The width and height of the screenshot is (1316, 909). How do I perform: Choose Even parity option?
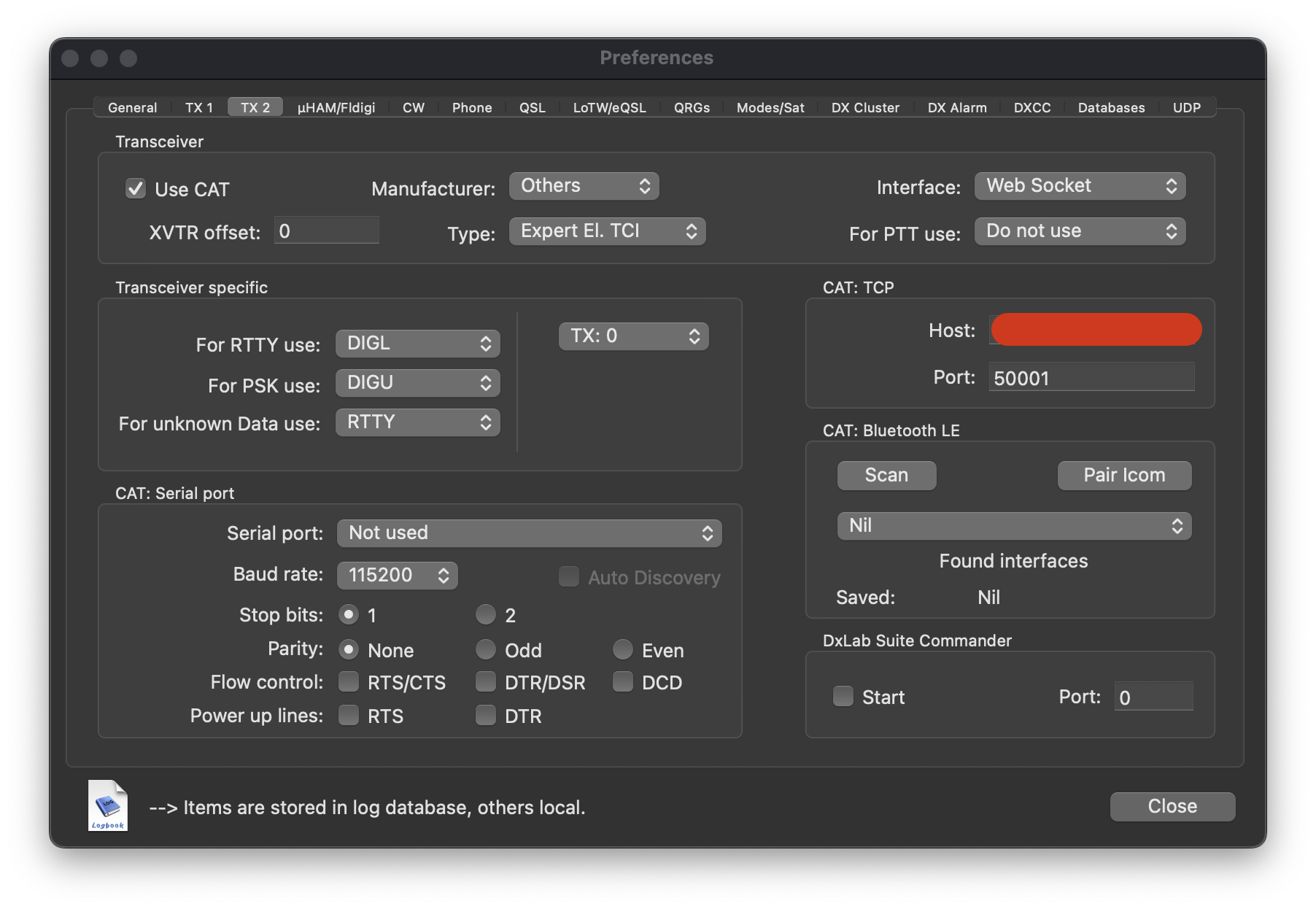point(624,650)
